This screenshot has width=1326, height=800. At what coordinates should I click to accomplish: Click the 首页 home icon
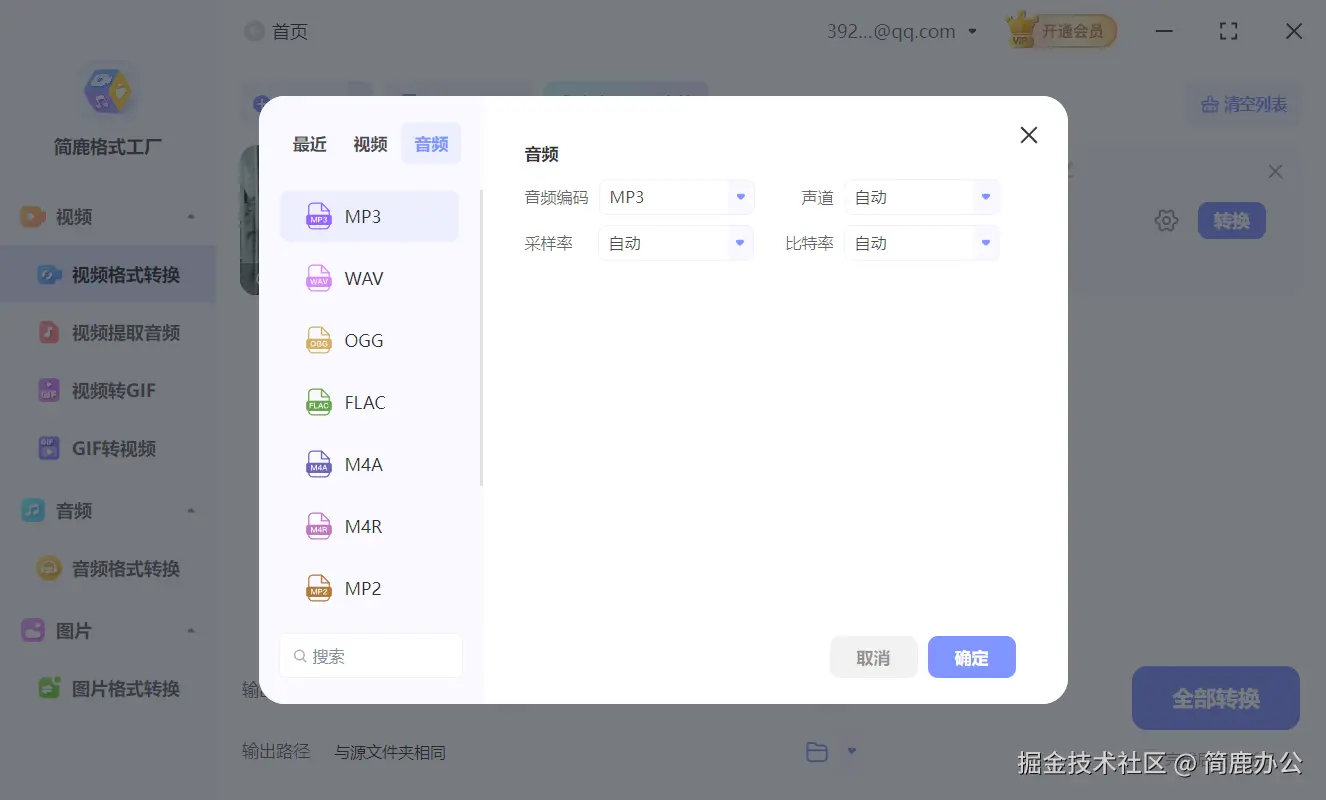(255, 31)
